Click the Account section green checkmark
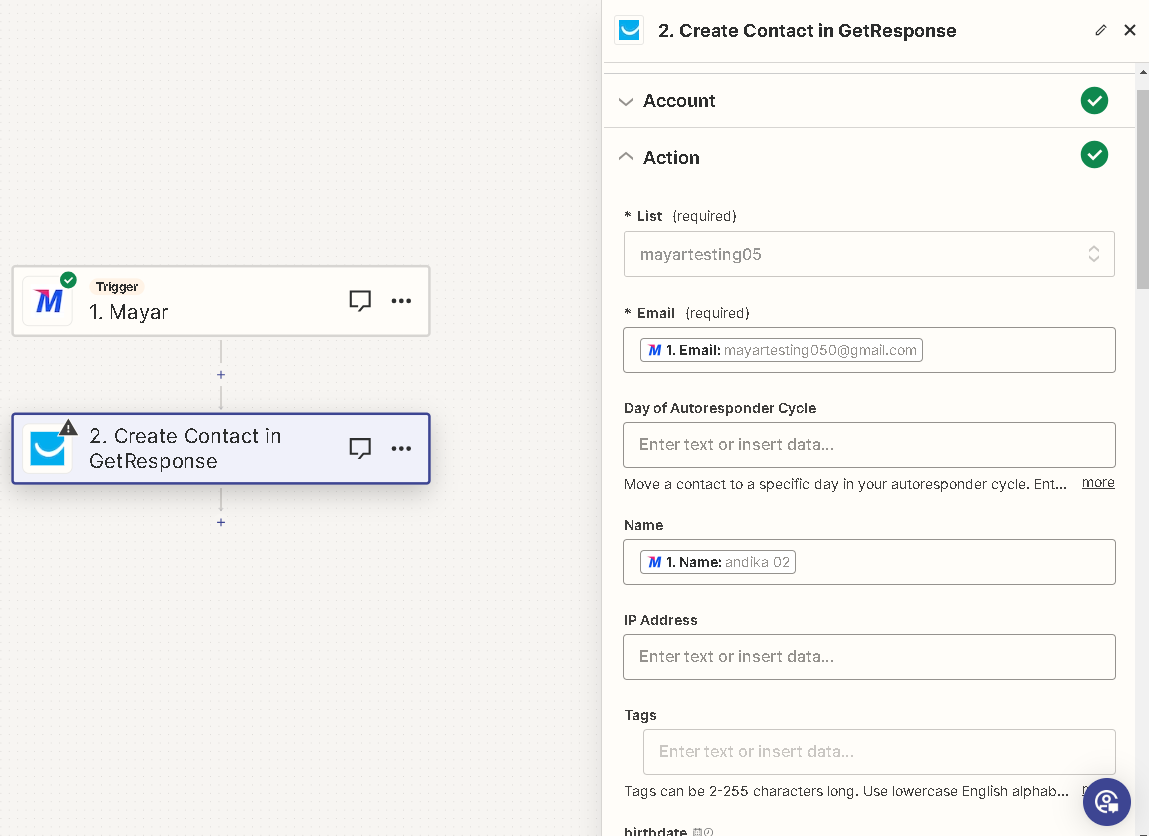 [x=1094, y=100]
